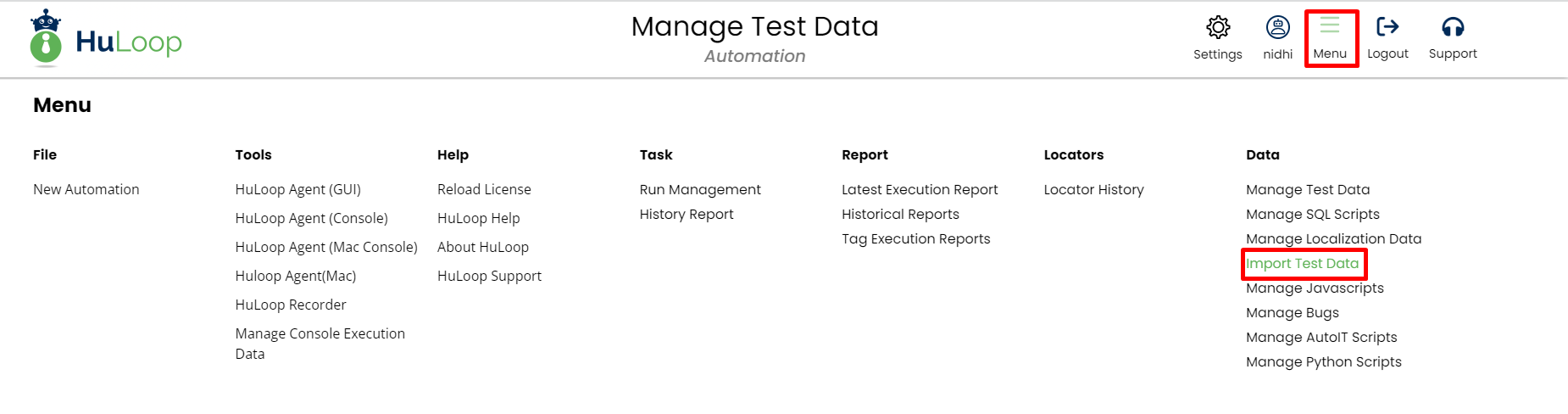Click the Logout arrow icon
This screenshot has height=414, width=1568.
(x=1387, y=28)
